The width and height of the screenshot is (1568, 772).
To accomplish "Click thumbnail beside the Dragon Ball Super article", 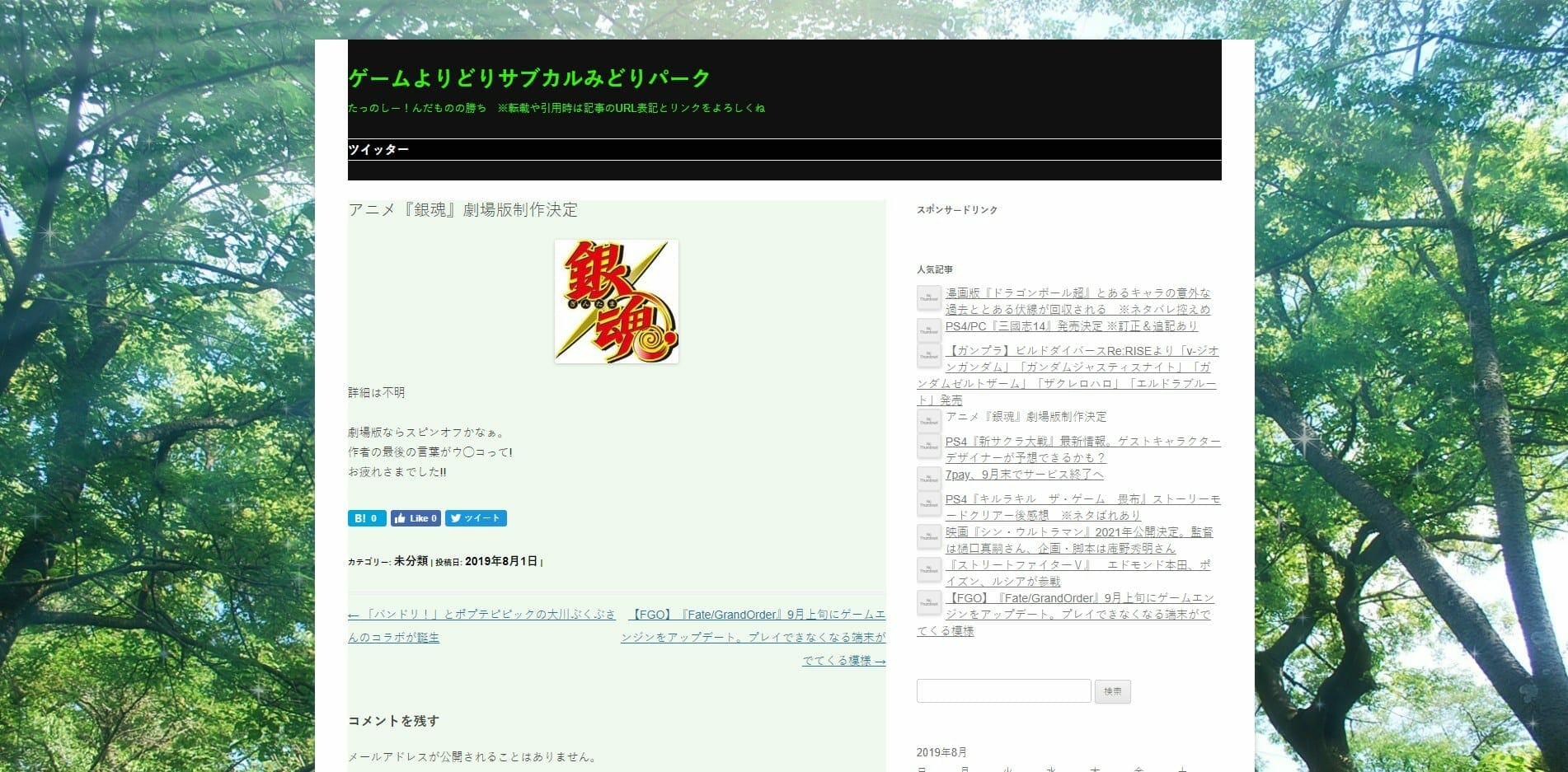I will point(929,297).
